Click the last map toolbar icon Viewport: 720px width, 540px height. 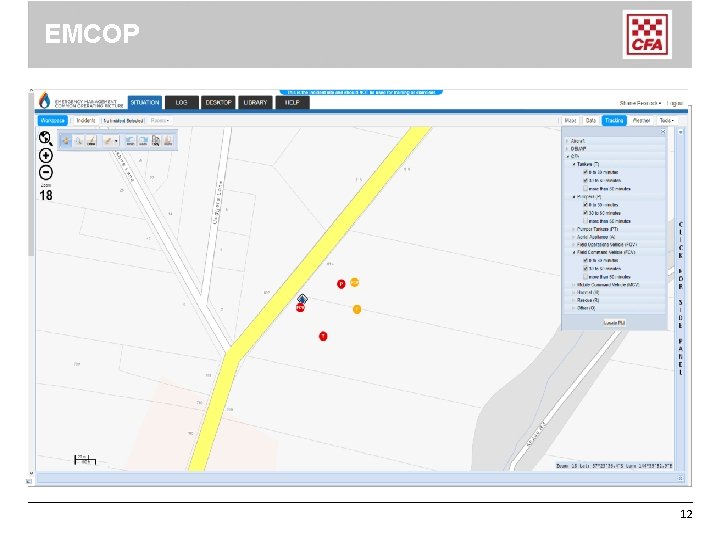coord(168,141)
